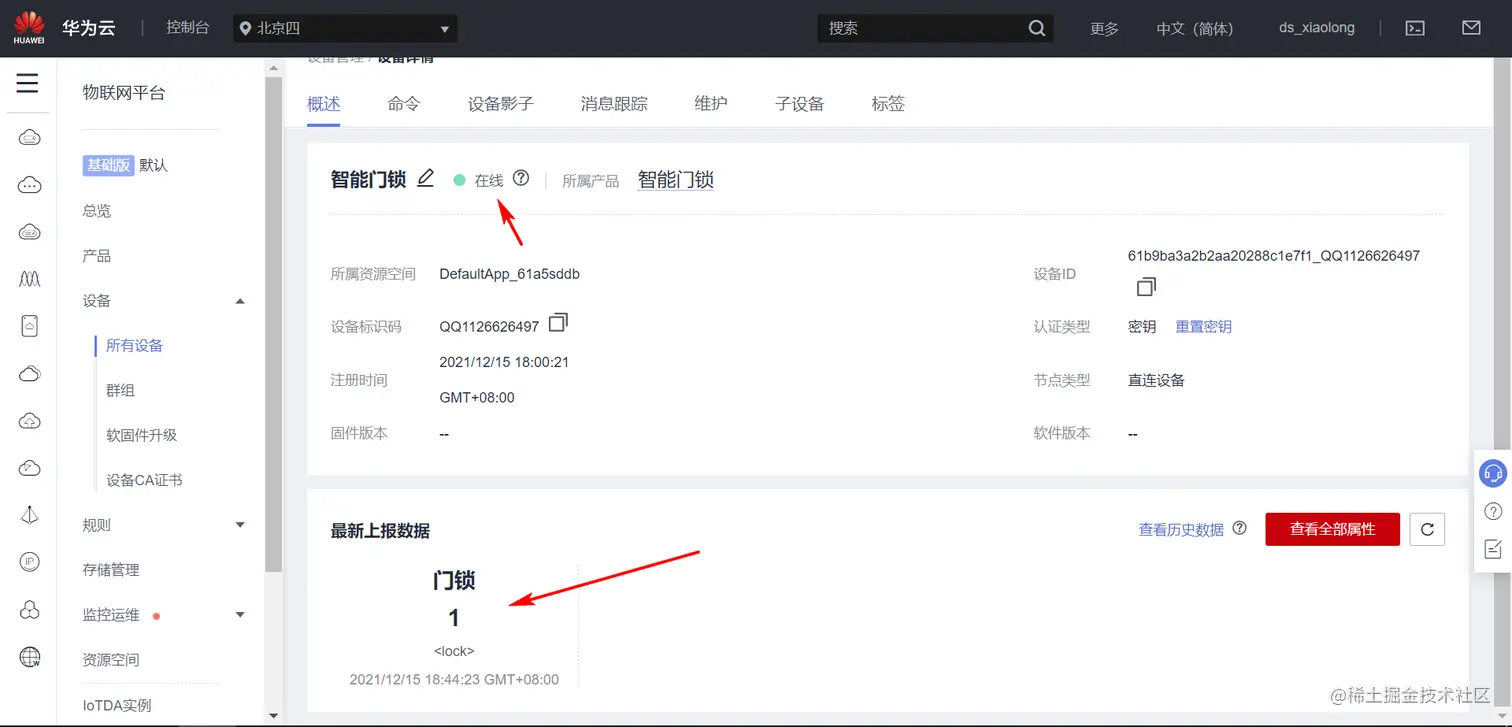Open the three-hexagon cluster sidebar icon
This screenshot has width=1512, height=727.
pos(30,610)
